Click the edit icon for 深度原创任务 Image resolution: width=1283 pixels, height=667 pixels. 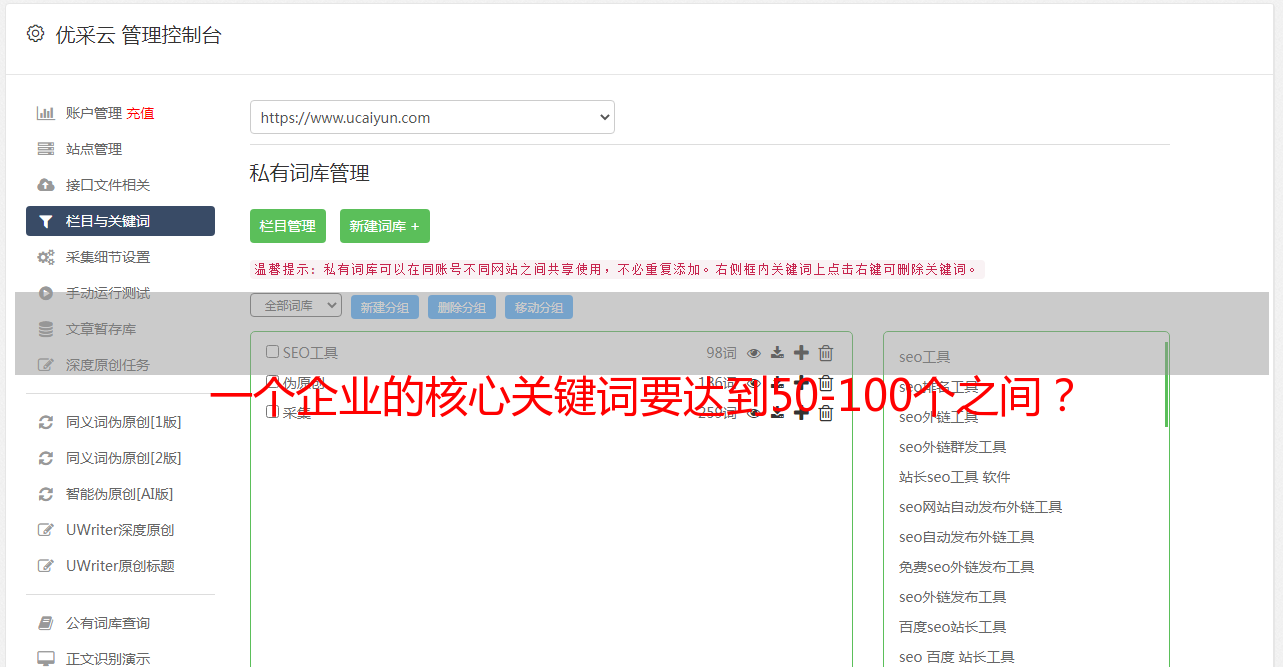click(x=45, y=365)
